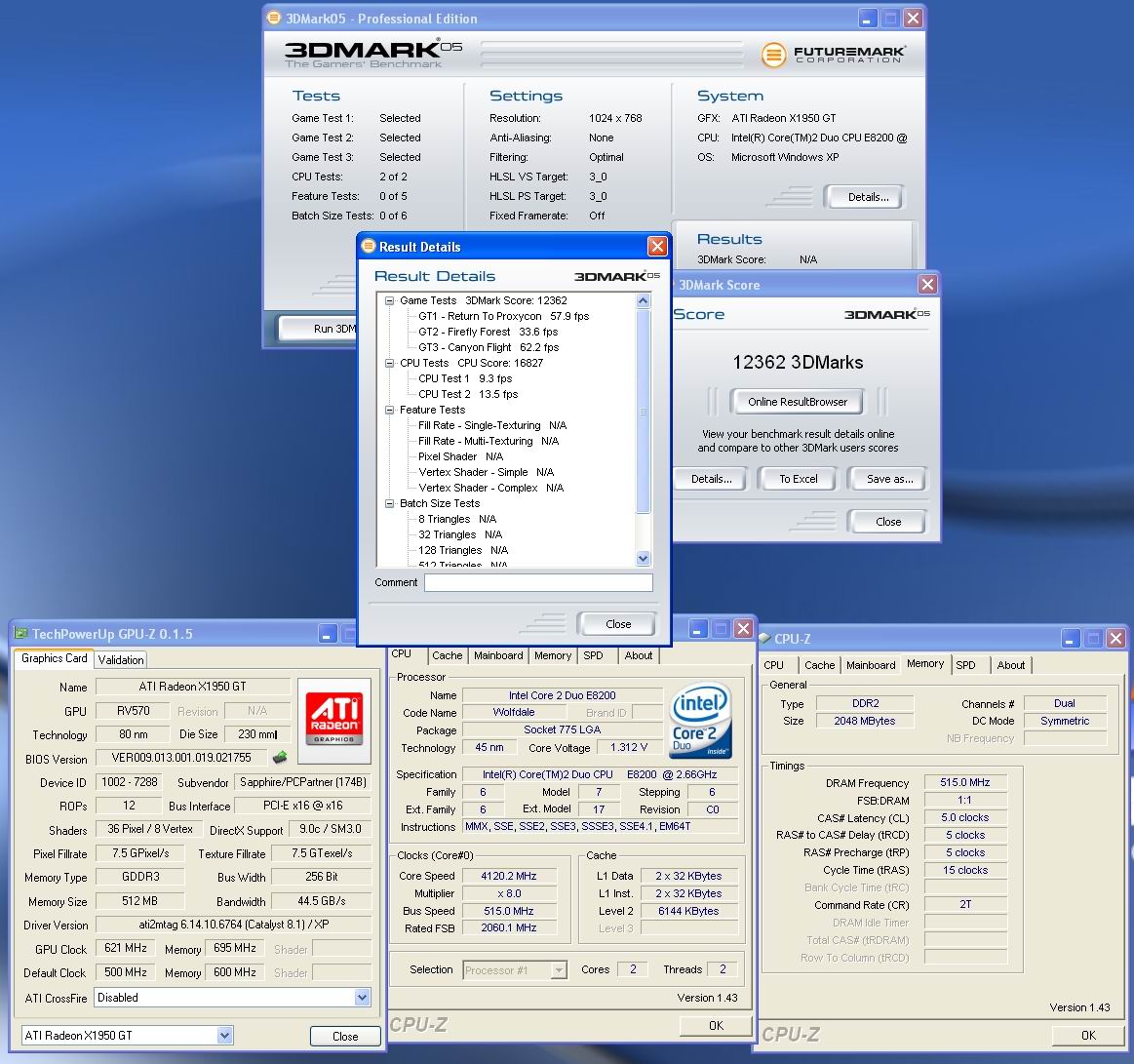The height and width of the screenshot is (1064, 1134).
Task: Minimize the CPU-Z memory window
Action: [x=1071, y=639]
